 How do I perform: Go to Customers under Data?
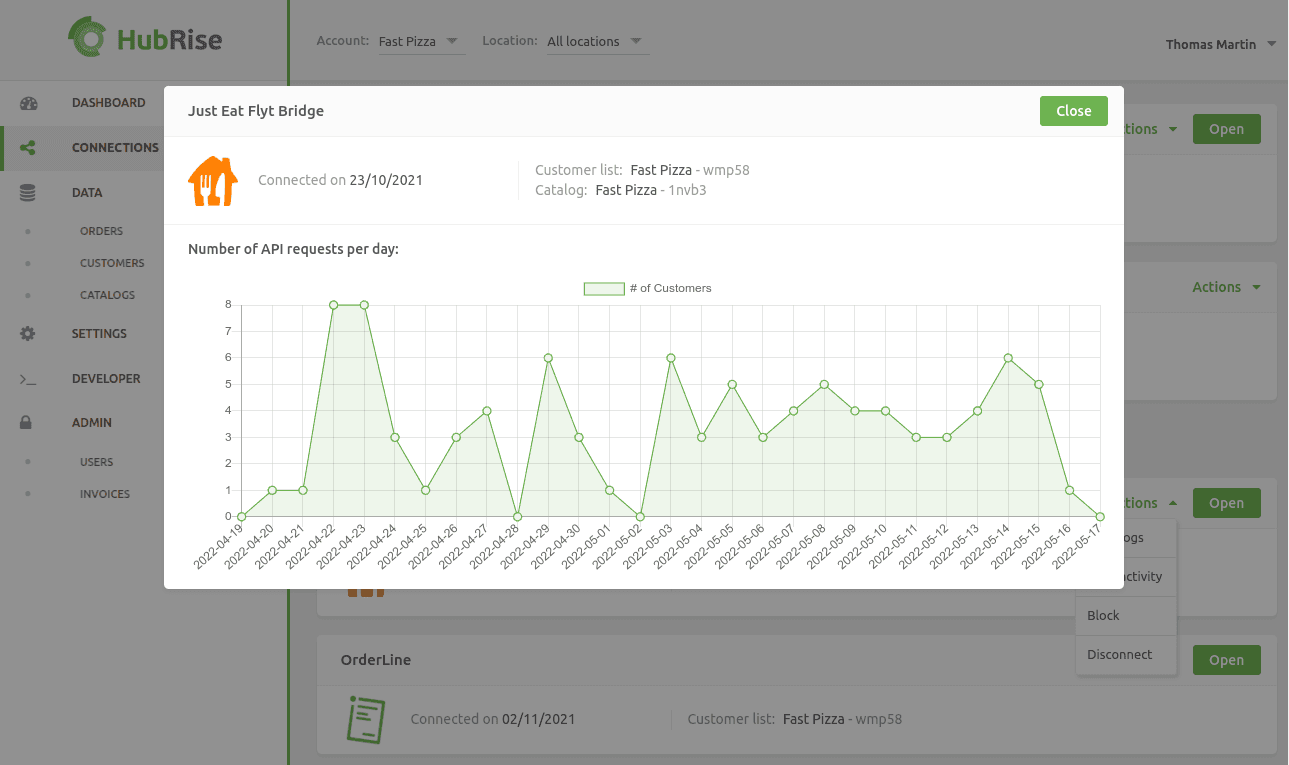[x=111, y=262]
